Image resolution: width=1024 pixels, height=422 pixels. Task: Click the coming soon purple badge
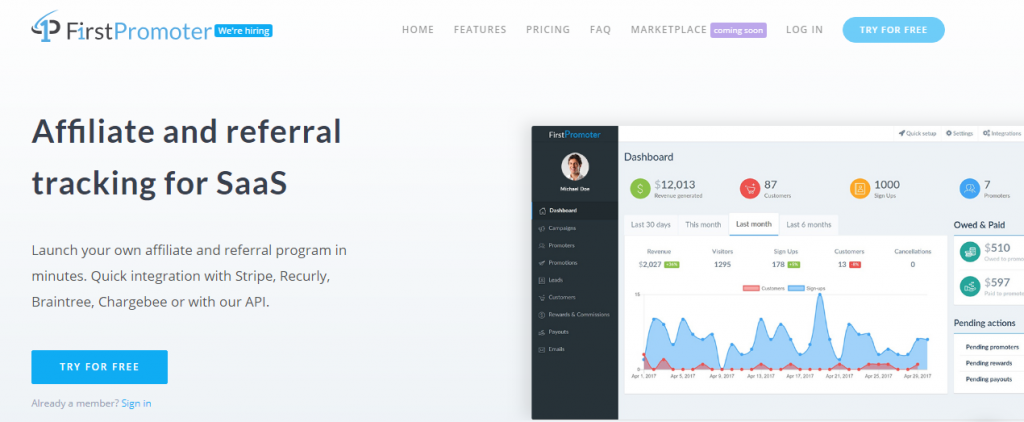click(739, 31)
